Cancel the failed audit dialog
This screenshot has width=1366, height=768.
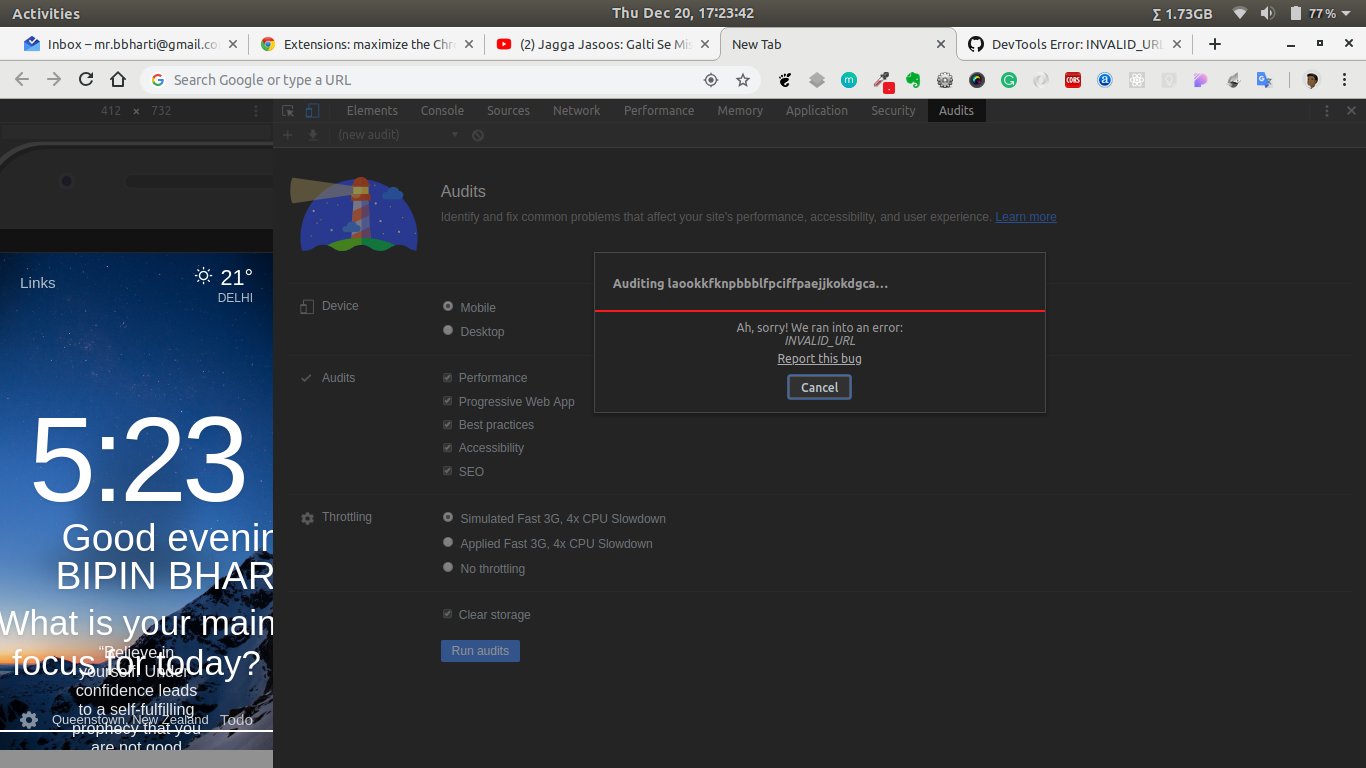[818, 387]
